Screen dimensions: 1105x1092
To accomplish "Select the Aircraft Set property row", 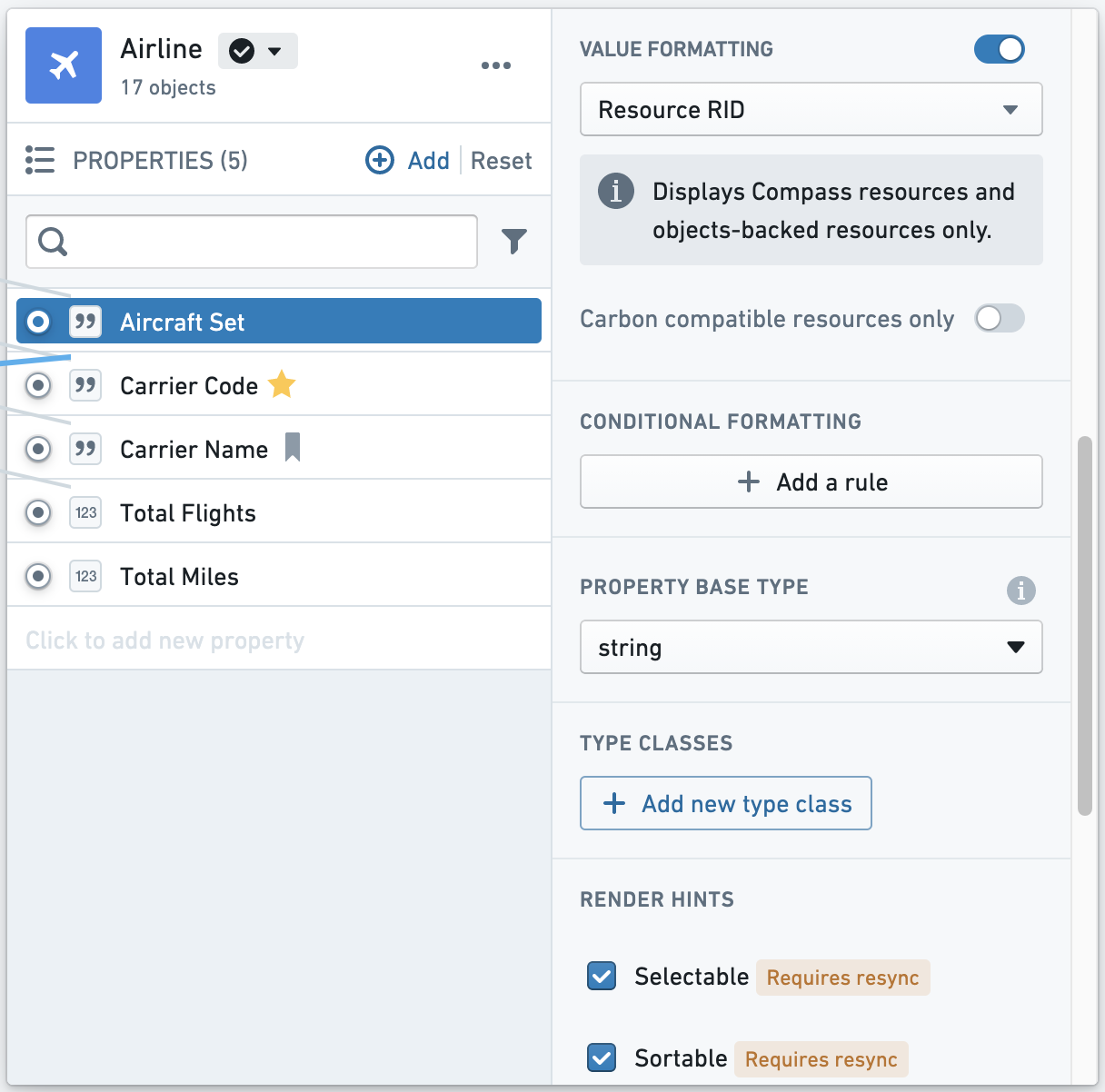I will pos(279,321).
